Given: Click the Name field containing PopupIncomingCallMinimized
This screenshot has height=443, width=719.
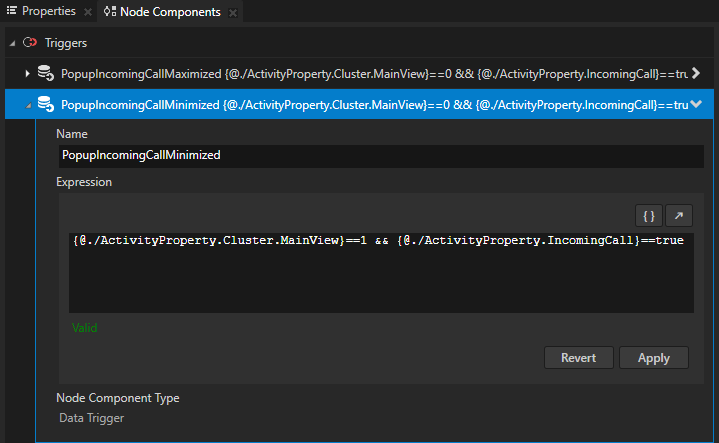Looking at the screenshot, I should [x=380, y=156].
